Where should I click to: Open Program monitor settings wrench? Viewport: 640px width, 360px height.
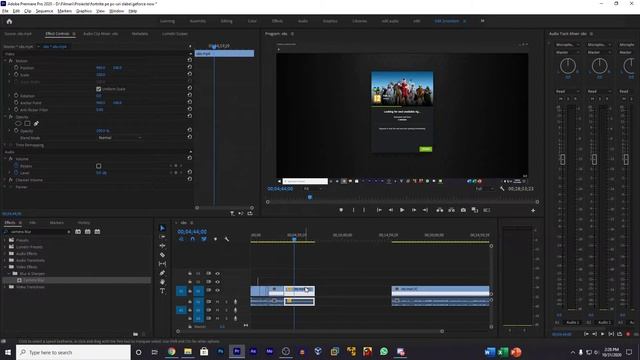point(502,189)
